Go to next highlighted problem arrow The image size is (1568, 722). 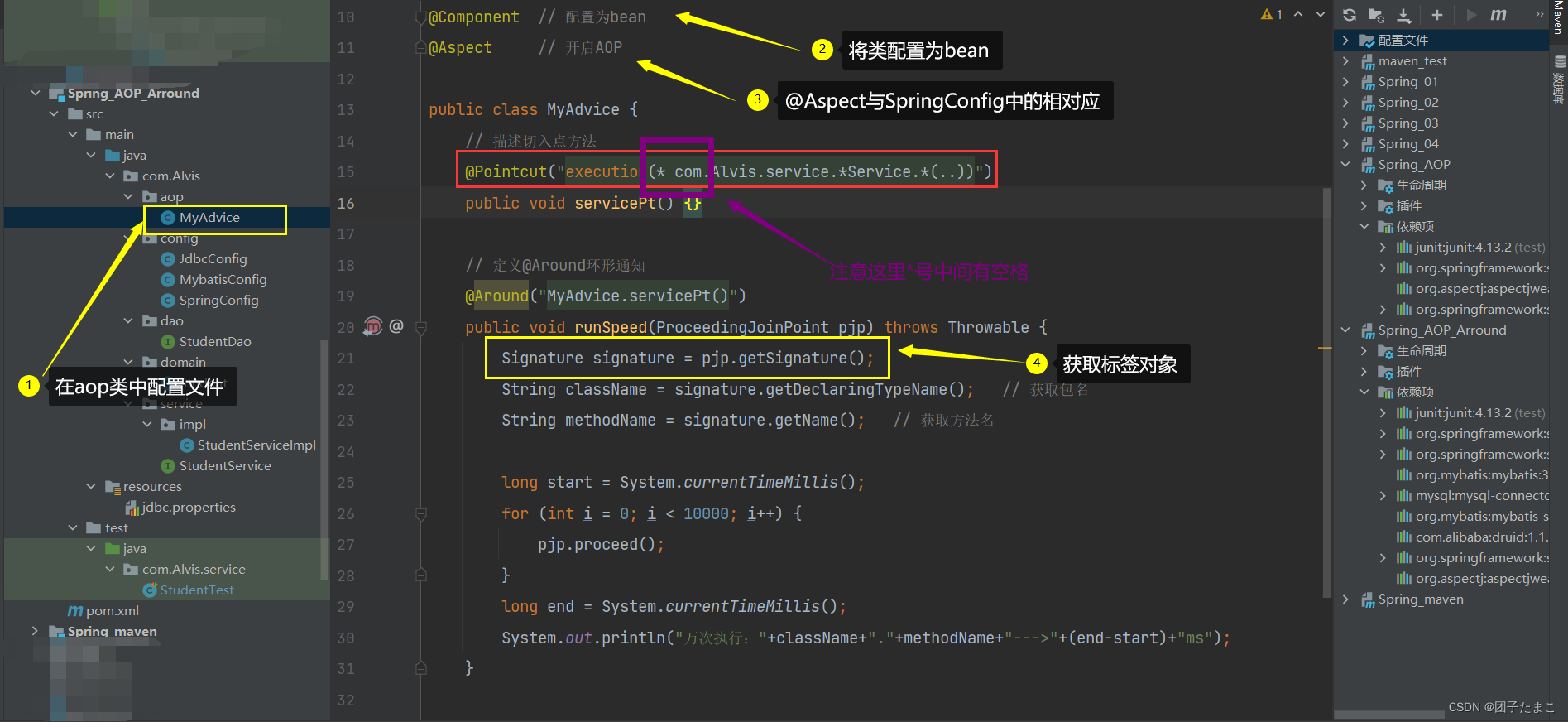1321,14
